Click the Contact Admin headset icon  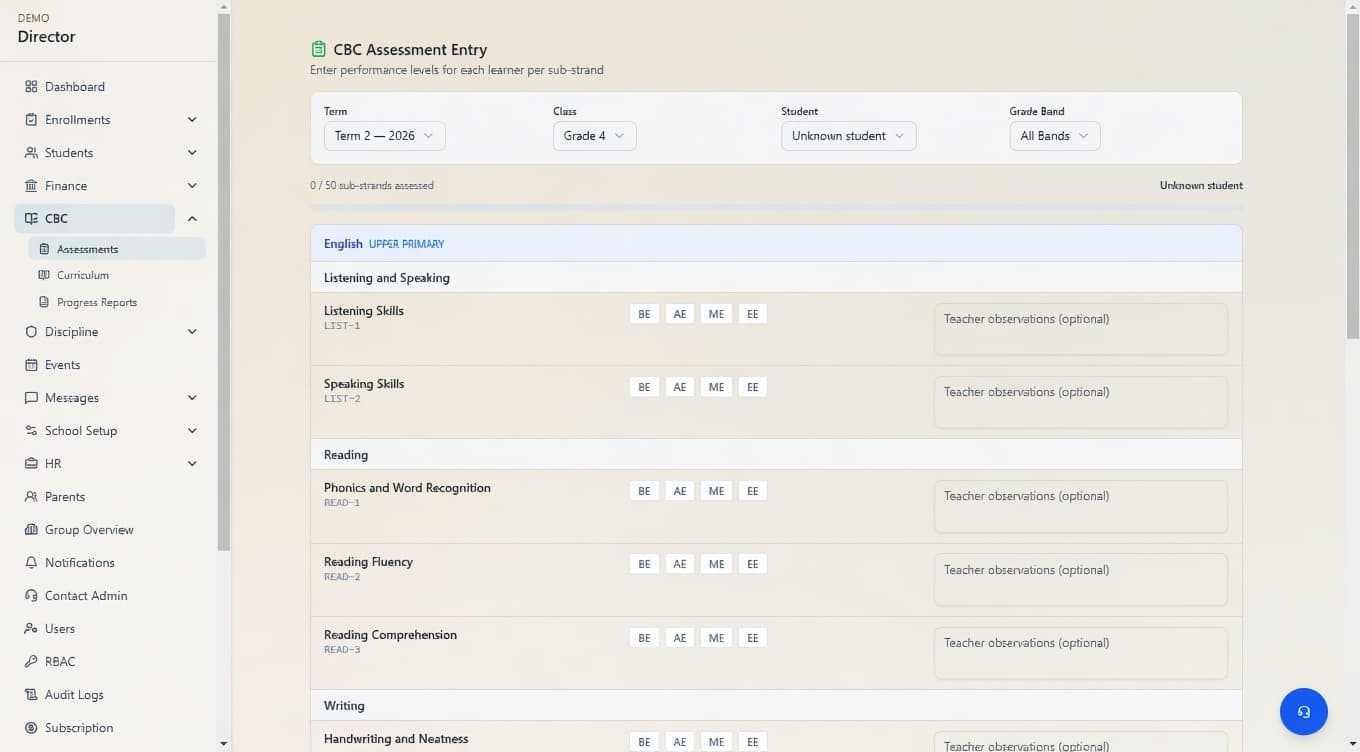tap(31, 596)
